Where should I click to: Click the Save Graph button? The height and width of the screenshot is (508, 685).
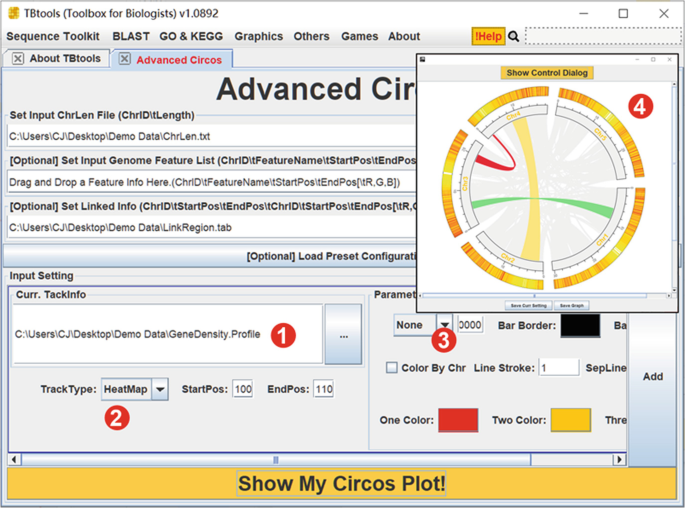[572, 305]
